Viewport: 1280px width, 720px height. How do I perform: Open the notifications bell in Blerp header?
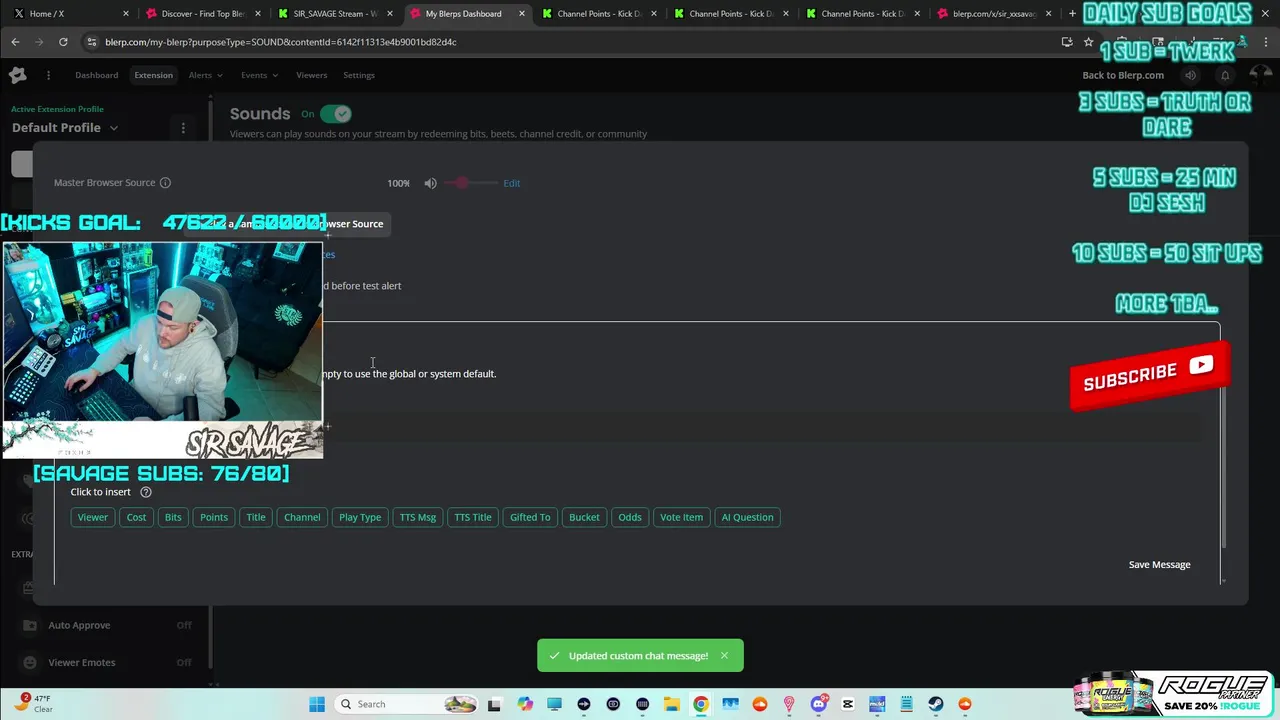click(1225, 75)
